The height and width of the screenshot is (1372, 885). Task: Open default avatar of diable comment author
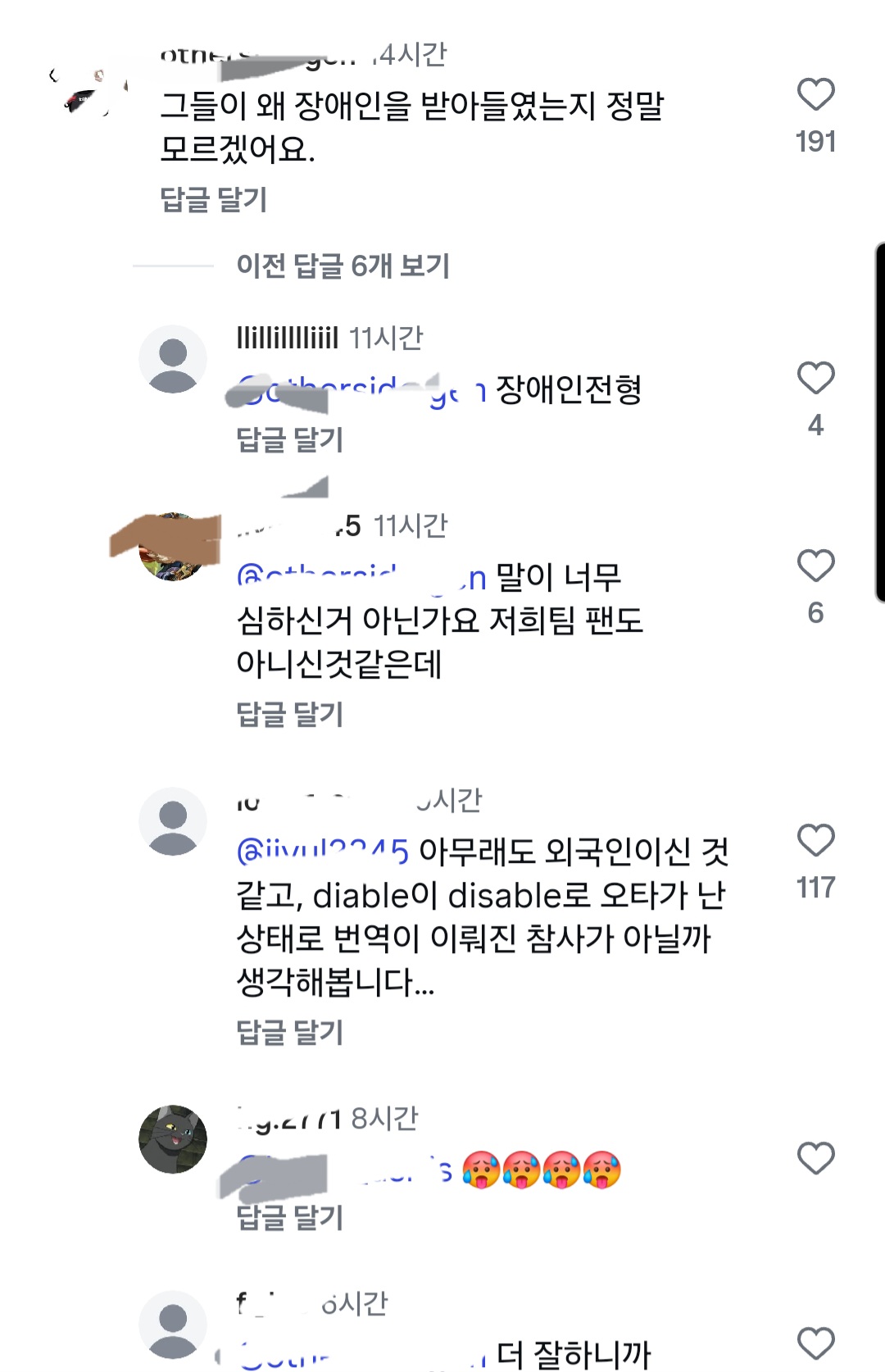pos(173,821)
